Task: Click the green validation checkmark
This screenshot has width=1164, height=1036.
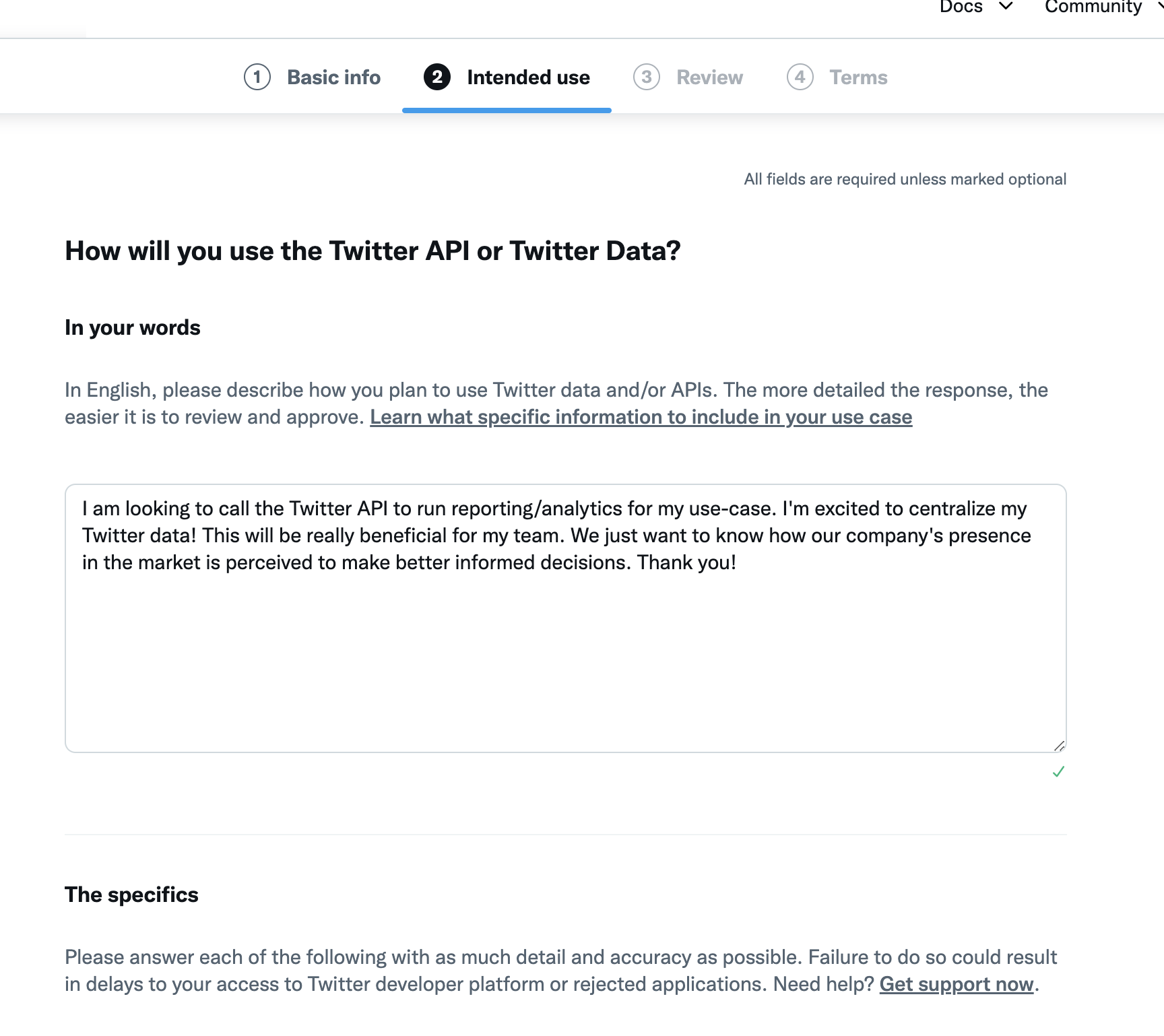Action: [1058, 771]
